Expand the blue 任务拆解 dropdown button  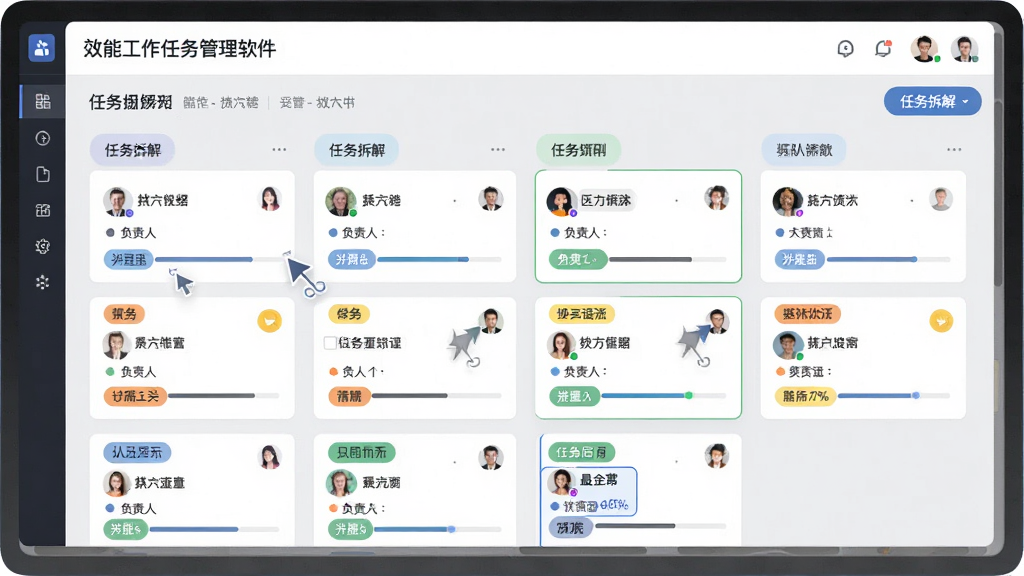pyautogui.click(x=933, y=101)
